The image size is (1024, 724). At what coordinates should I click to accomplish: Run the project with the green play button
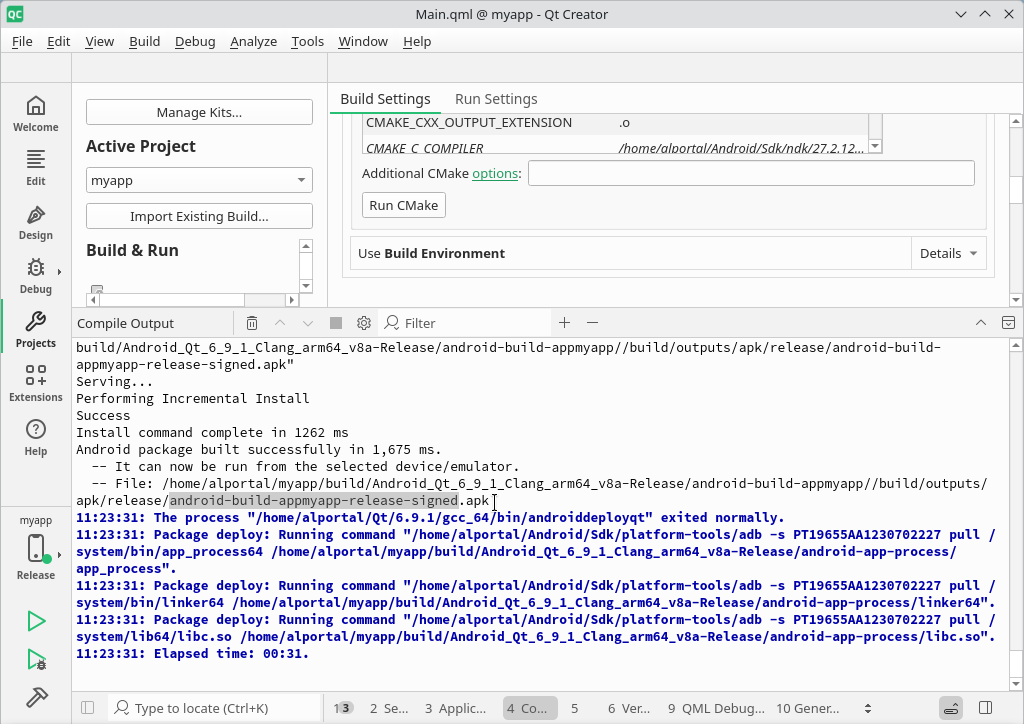[36, 621]
